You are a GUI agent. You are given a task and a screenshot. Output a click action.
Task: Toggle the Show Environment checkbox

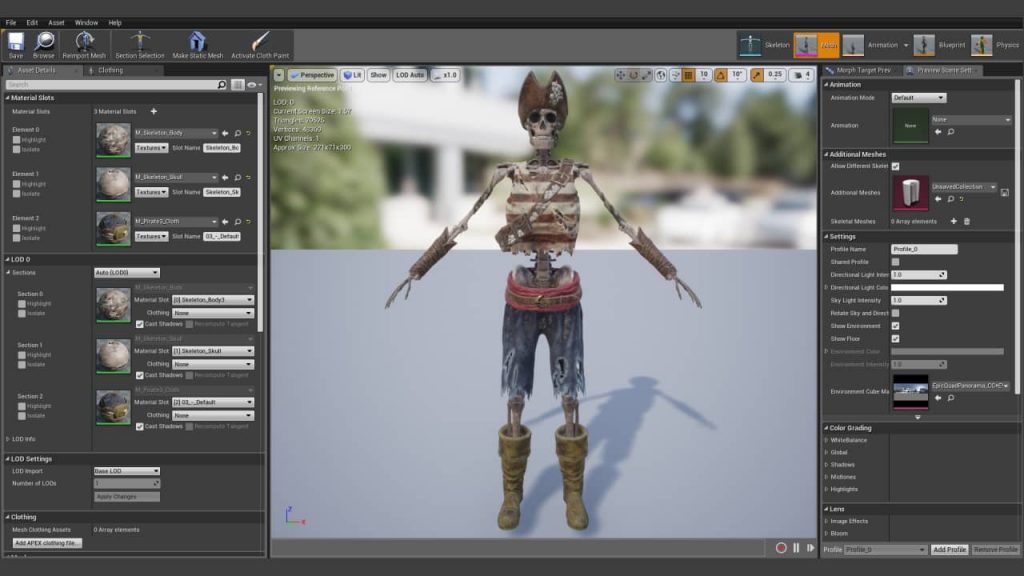pyautogui.click(x=895, y=326)
